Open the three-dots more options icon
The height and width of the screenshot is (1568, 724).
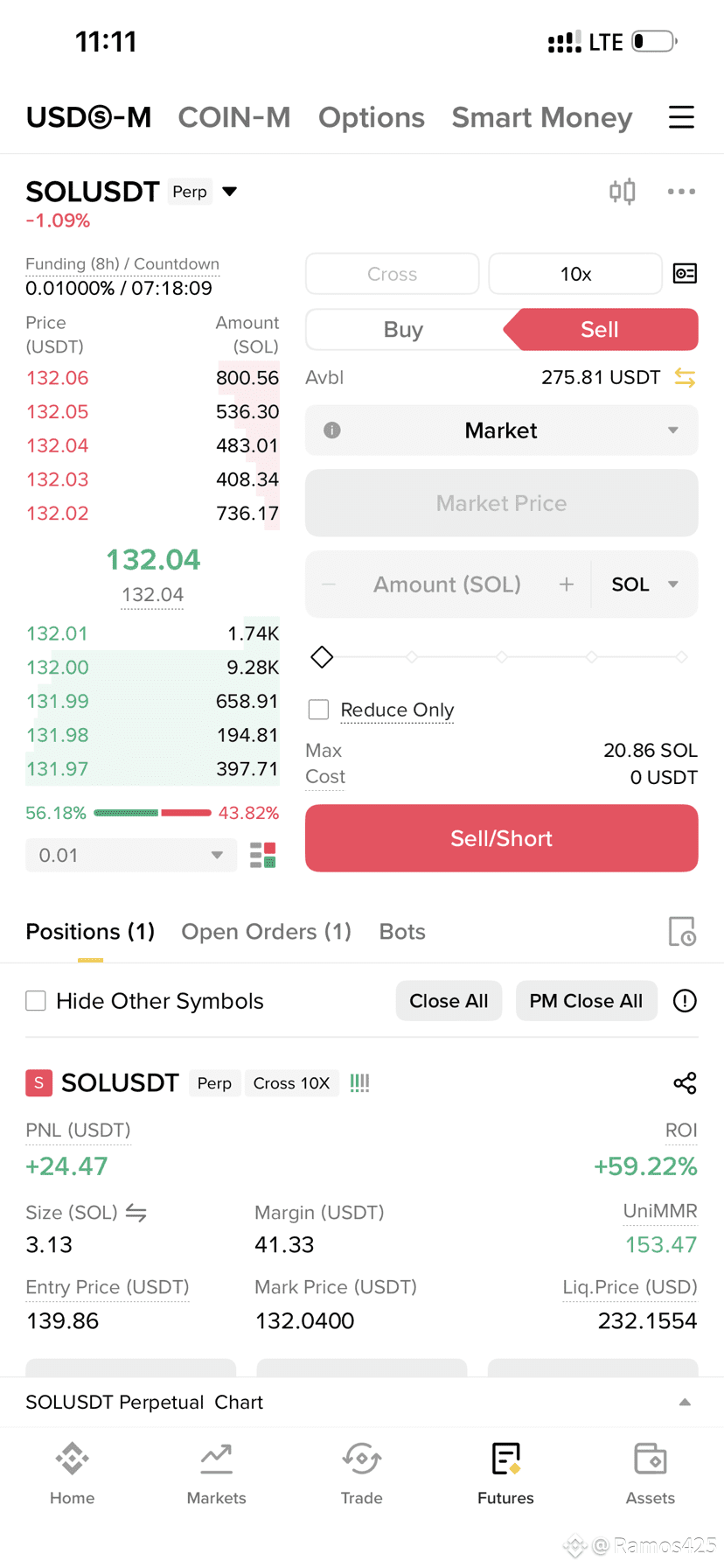(x=681, y=192)
